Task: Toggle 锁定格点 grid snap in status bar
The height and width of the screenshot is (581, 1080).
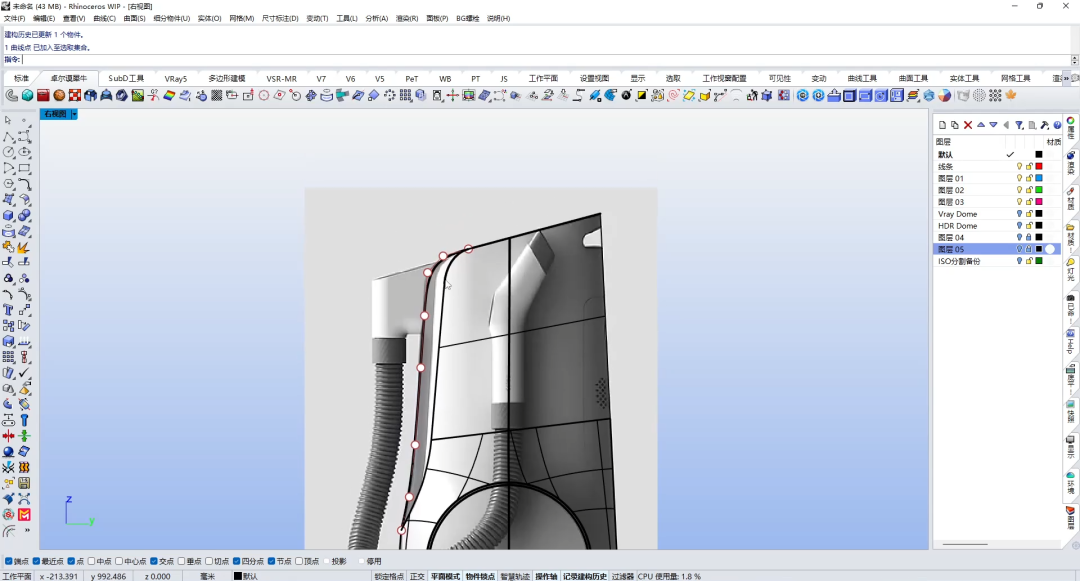Action: [x=389, y=576]
